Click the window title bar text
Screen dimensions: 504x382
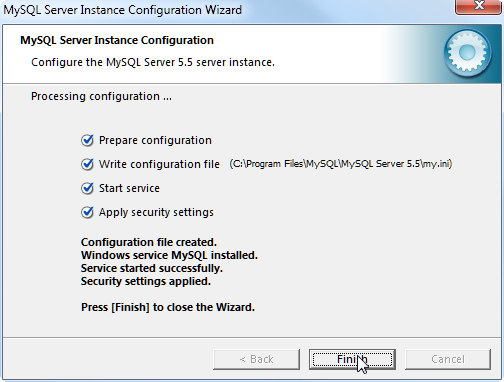123,10
